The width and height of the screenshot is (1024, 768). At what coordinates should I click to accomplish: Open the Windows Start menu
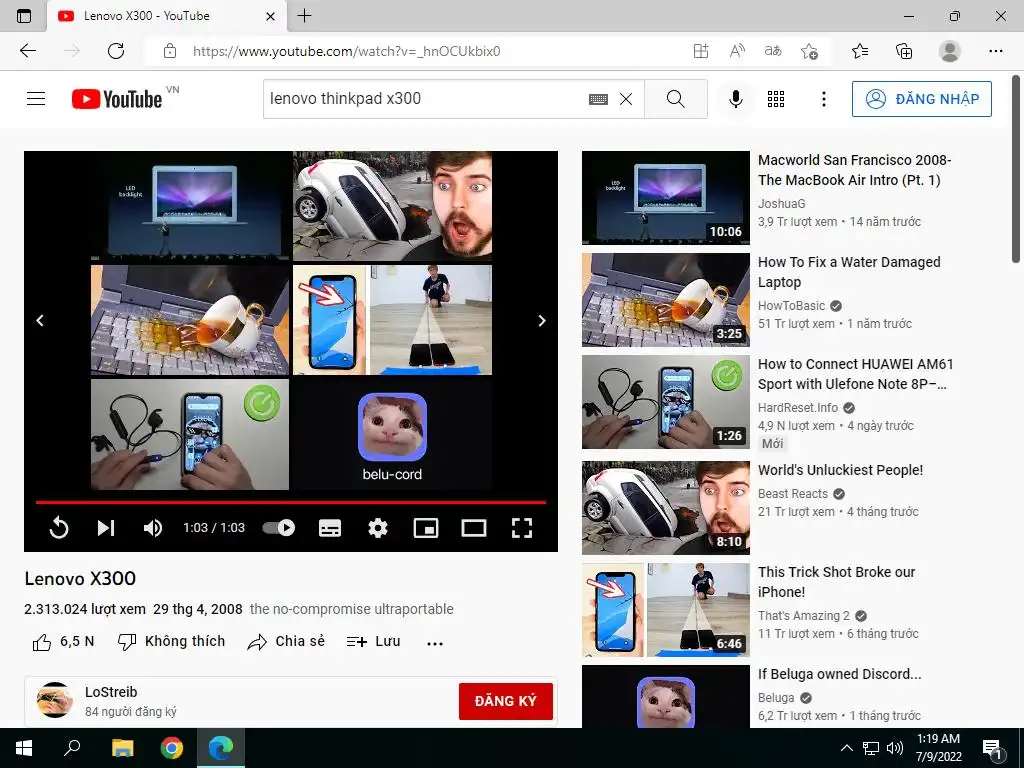24,748
